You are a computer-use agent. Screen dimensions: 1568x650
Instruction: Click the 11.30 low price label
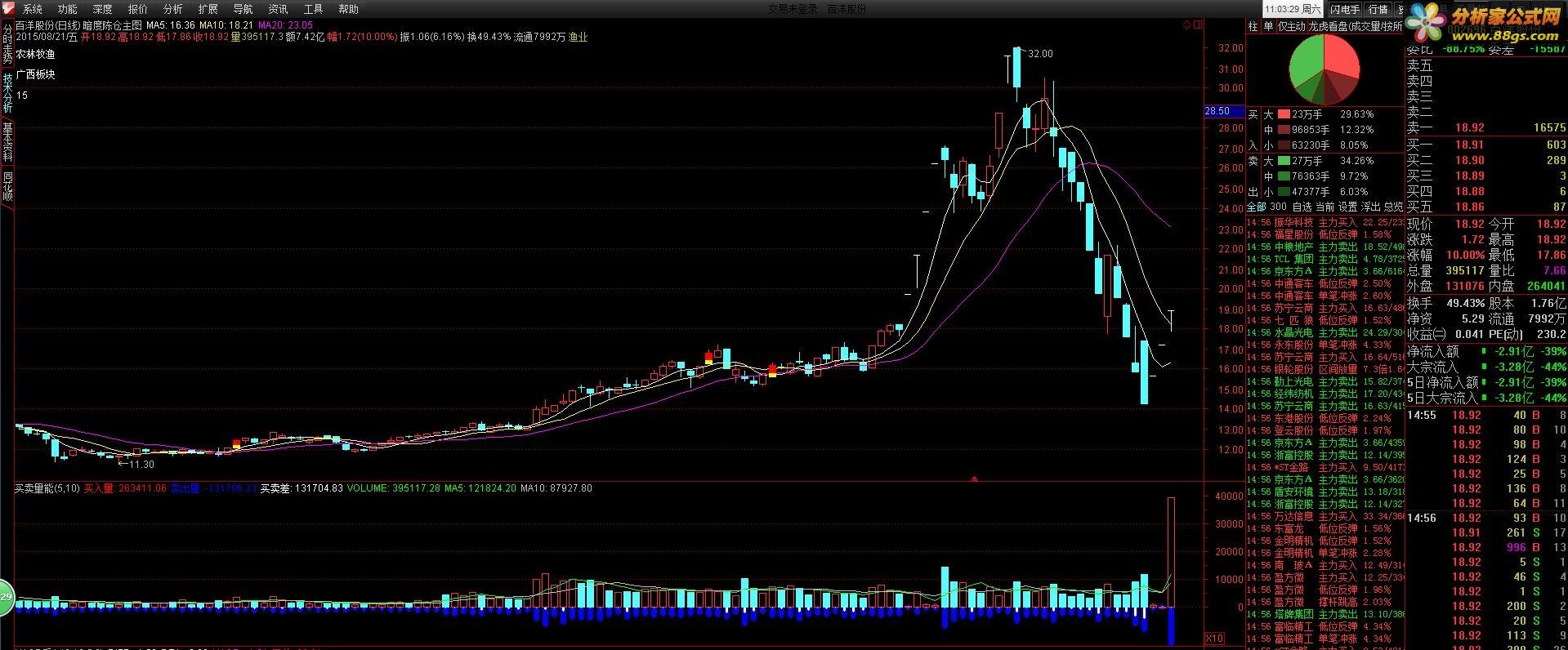[141, 464]
